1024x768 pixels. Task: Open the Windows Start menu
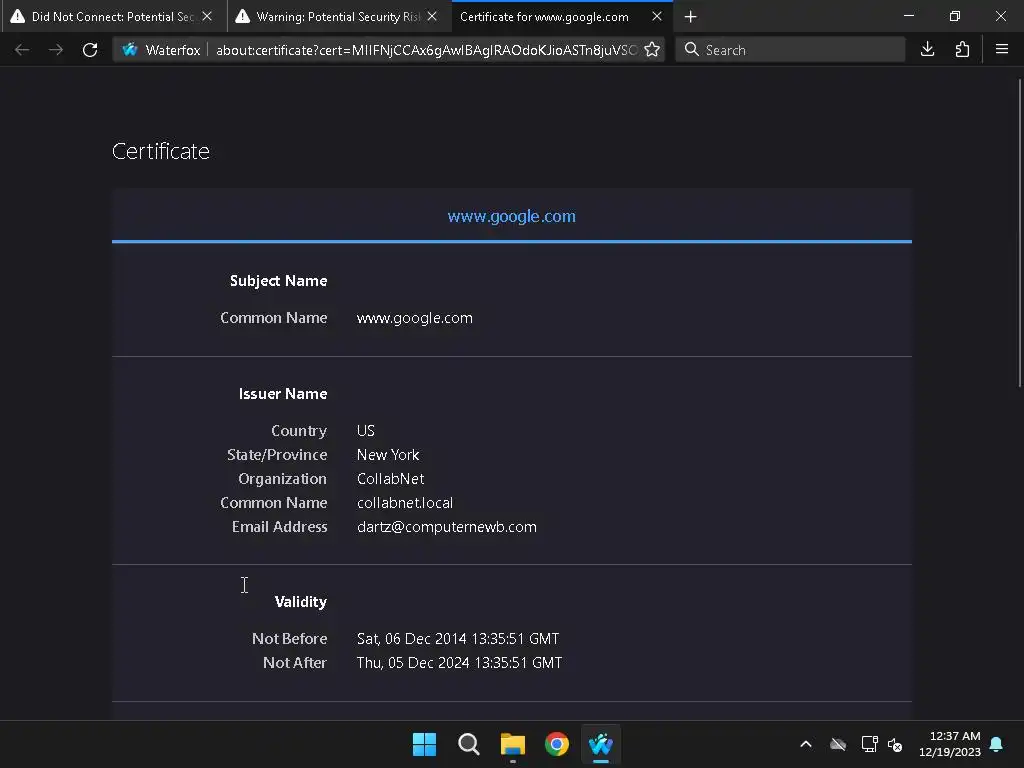[x=424, y=744]
